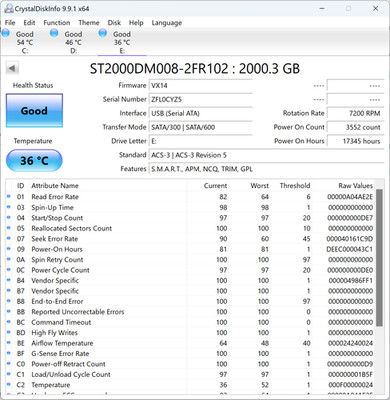Open the Help menu
Image resolution: width=390 pixels, height=400 pixels.
click(x=136, y=23)
